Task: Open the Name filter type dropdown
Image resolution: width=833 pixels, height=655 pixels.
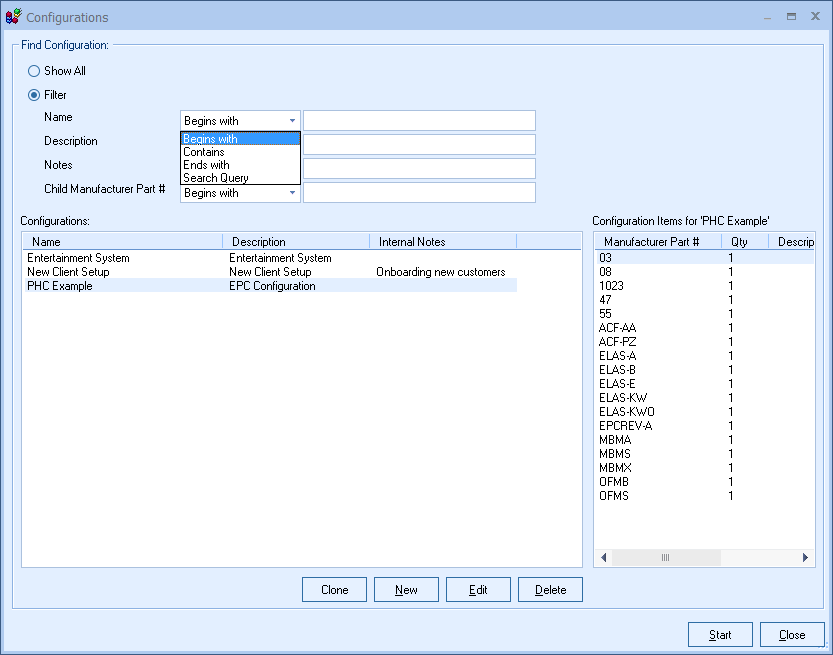Action: point(240,121)
